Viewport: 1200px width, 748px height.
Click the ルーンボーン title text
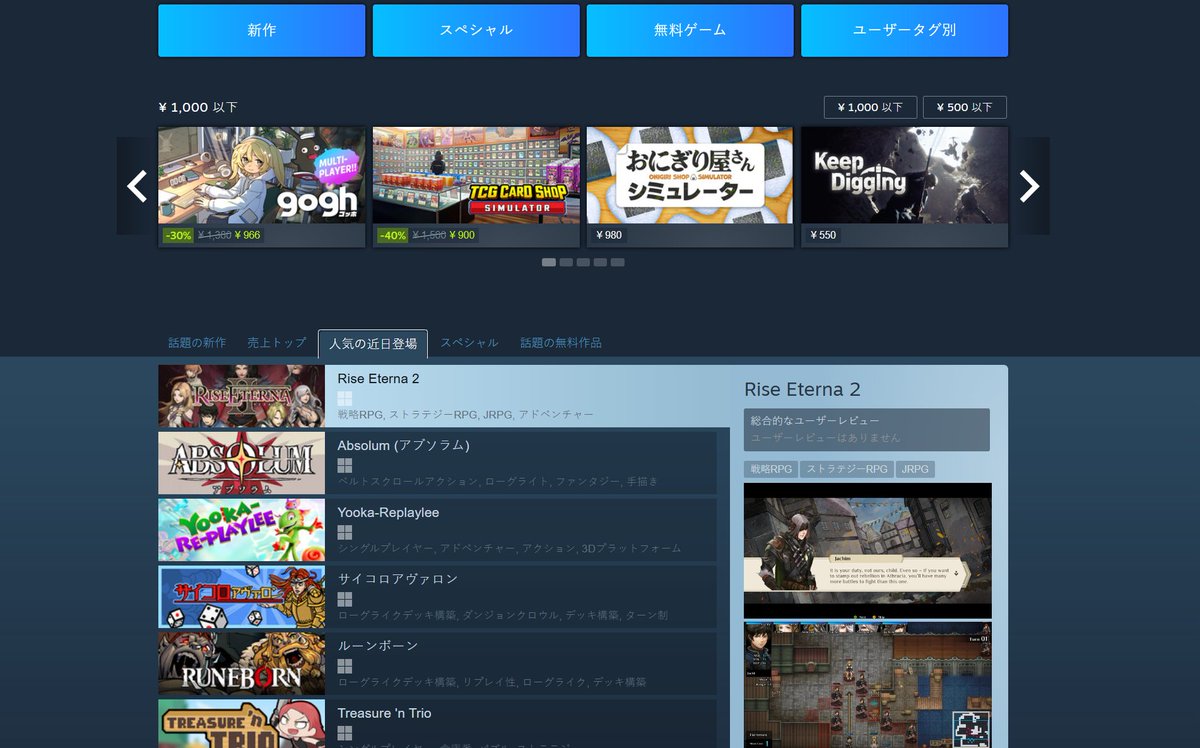tap(378, 646)
